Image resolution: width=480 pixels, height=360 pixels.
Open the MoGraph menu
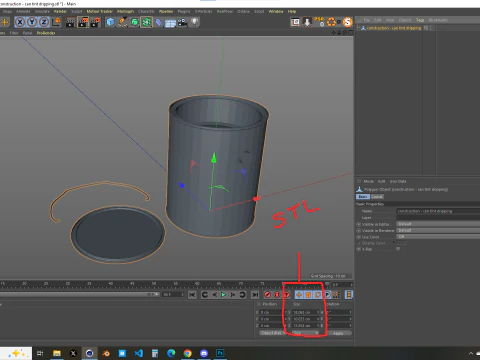[125, 11]
